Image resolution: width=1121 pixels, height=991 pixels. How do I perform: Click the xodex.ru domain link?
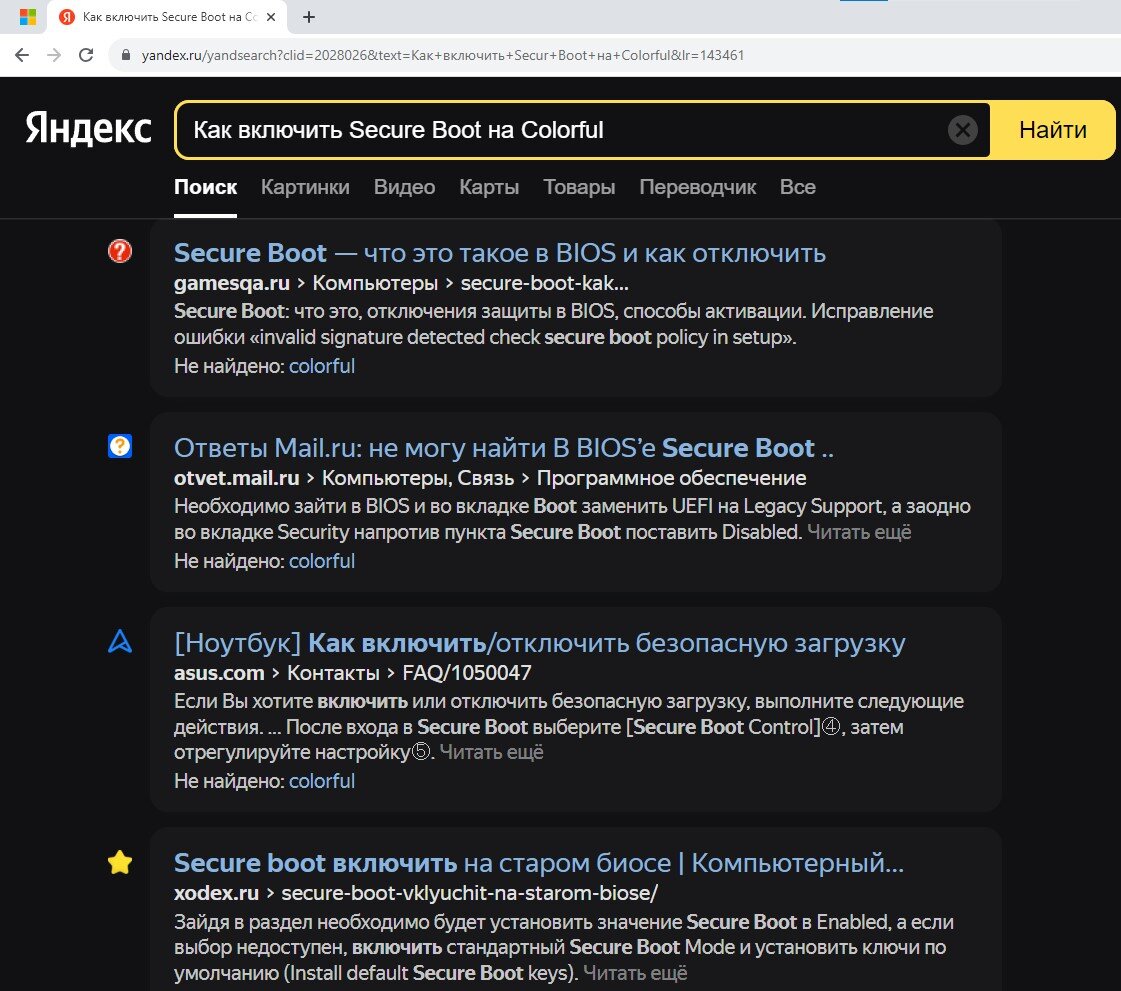pos(216,893)
